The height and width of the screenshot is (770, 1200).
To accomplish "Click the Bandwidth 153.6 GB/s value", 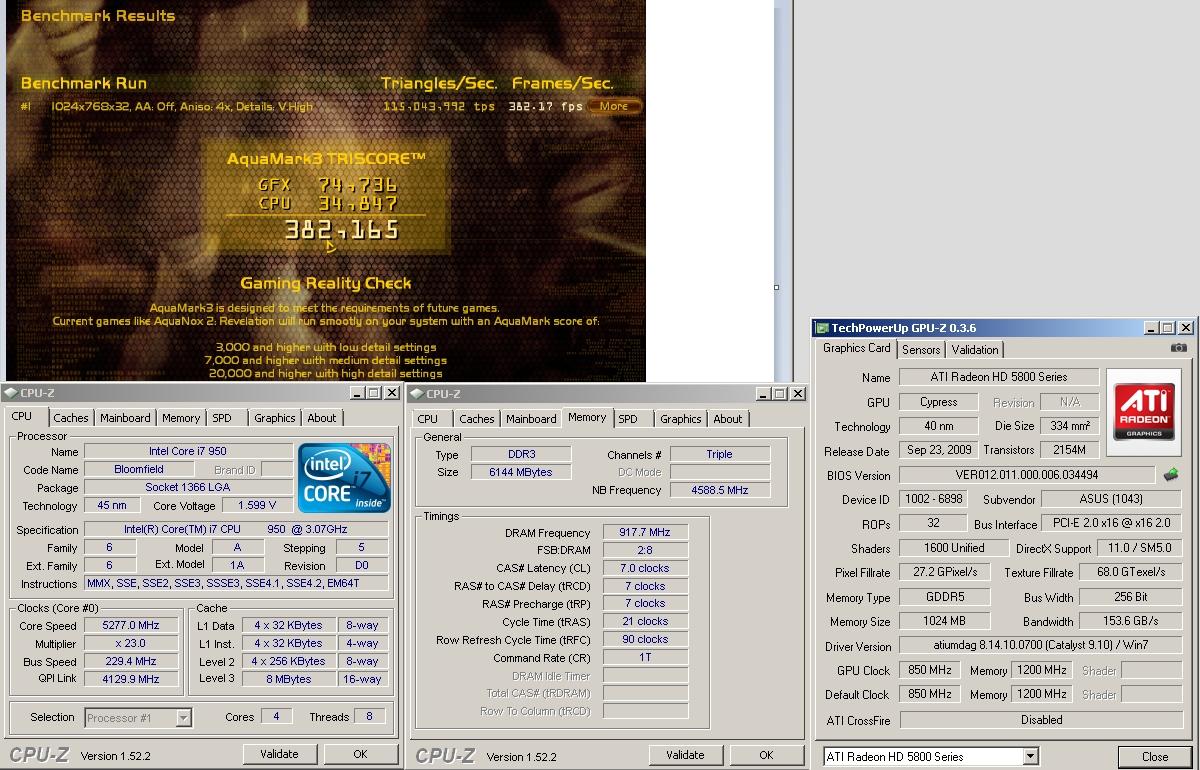I will point(1131,621).
